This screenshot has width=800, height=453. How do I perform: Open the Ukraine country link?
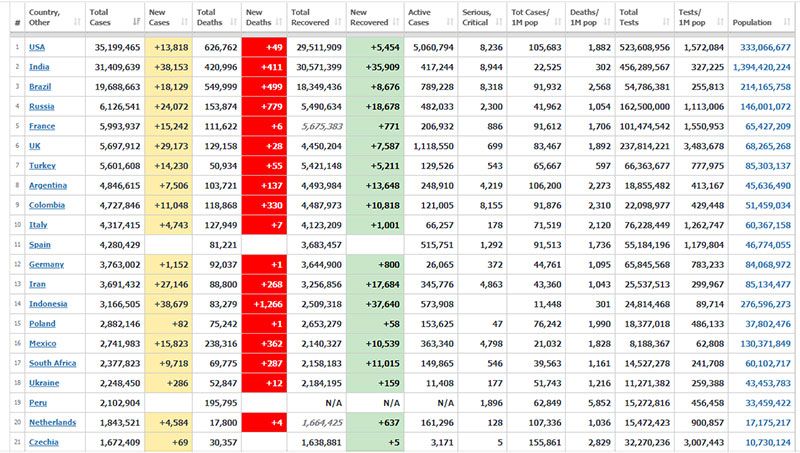tap(44, 383)
